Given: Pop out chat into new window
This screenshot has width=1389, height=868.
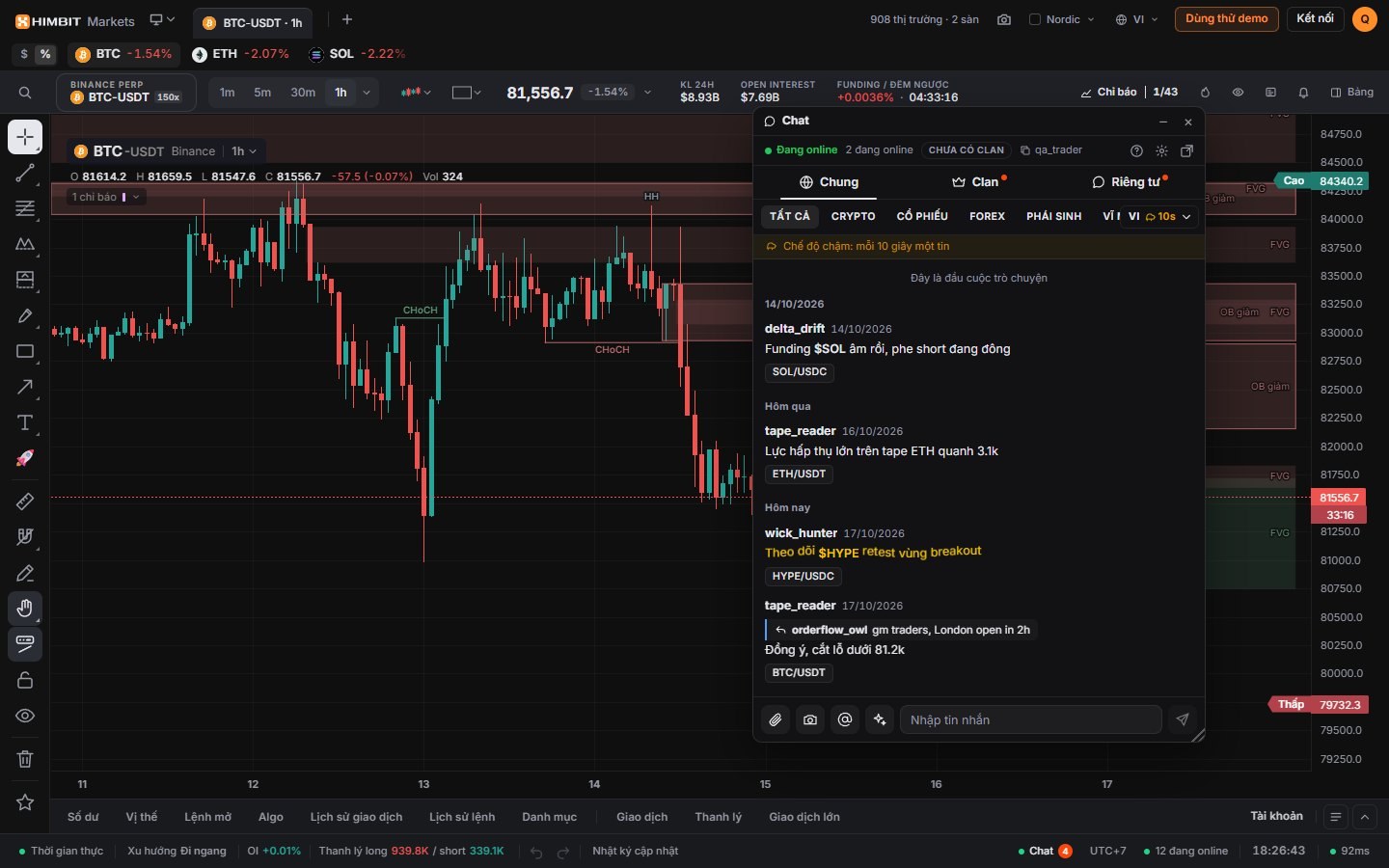Looking at the screenshot, I should (1187, 150).
